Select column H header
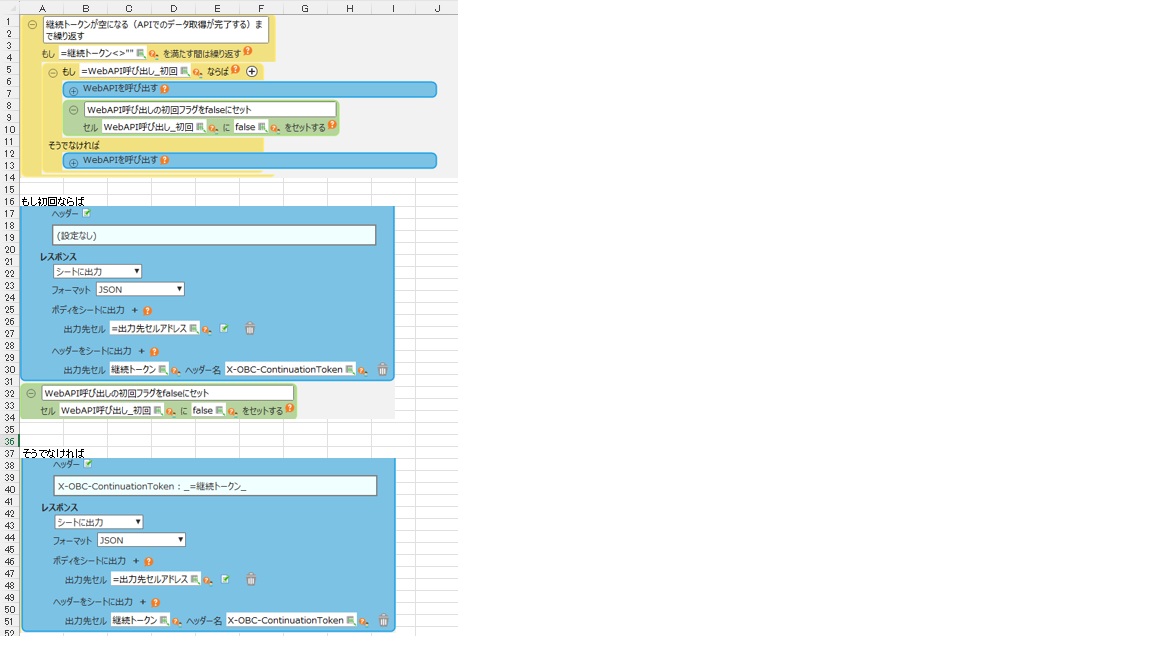The width and height of the screenshot is (1152, 648). [349, 8]
